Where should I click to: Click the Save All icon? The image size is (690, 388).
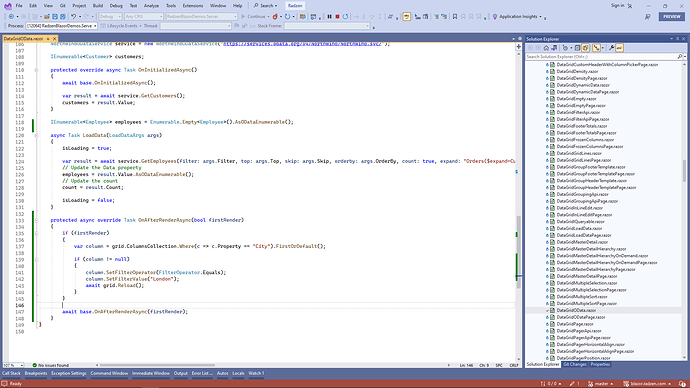click(63, 17)
